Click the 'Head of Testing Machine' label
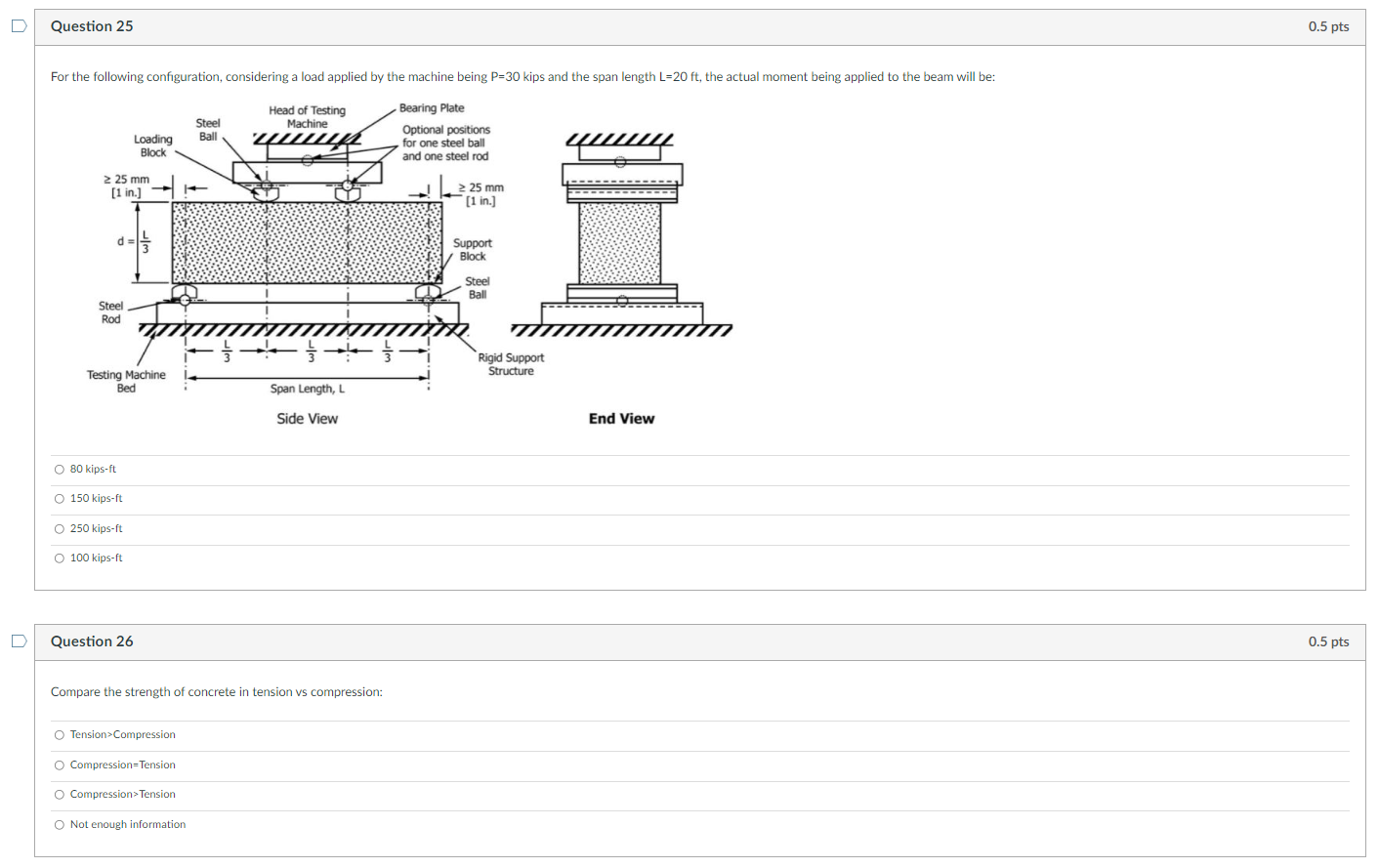1379x868 pixels. [x=308, y=117]
